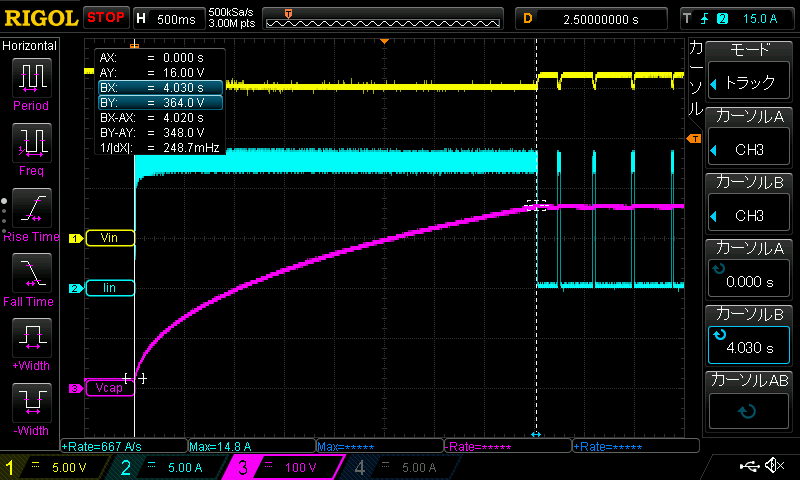Viewport: 800px width, 480px height.
Task: Click the highlighted BX = 4.030 s readout
Action: tap(160, 88)
